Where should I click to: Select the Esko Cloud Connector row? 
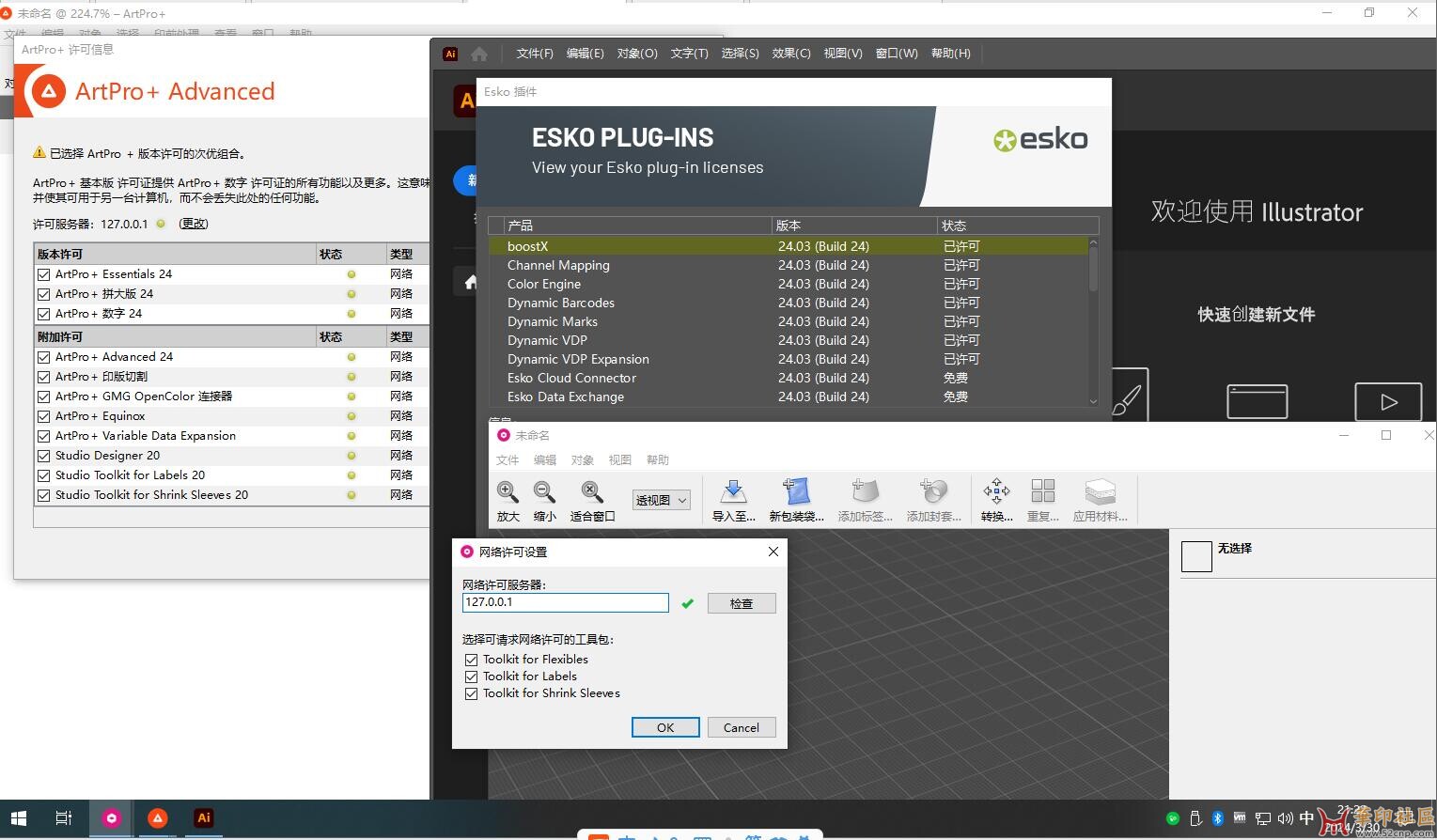tap(789, 378)
